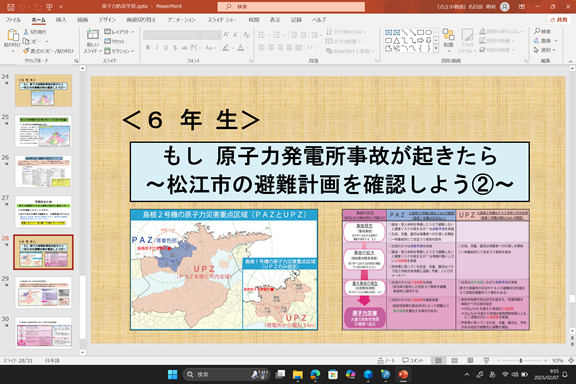Click the Decrease Font Size icon
The image size is (576, 384).
tap(236, 35)
